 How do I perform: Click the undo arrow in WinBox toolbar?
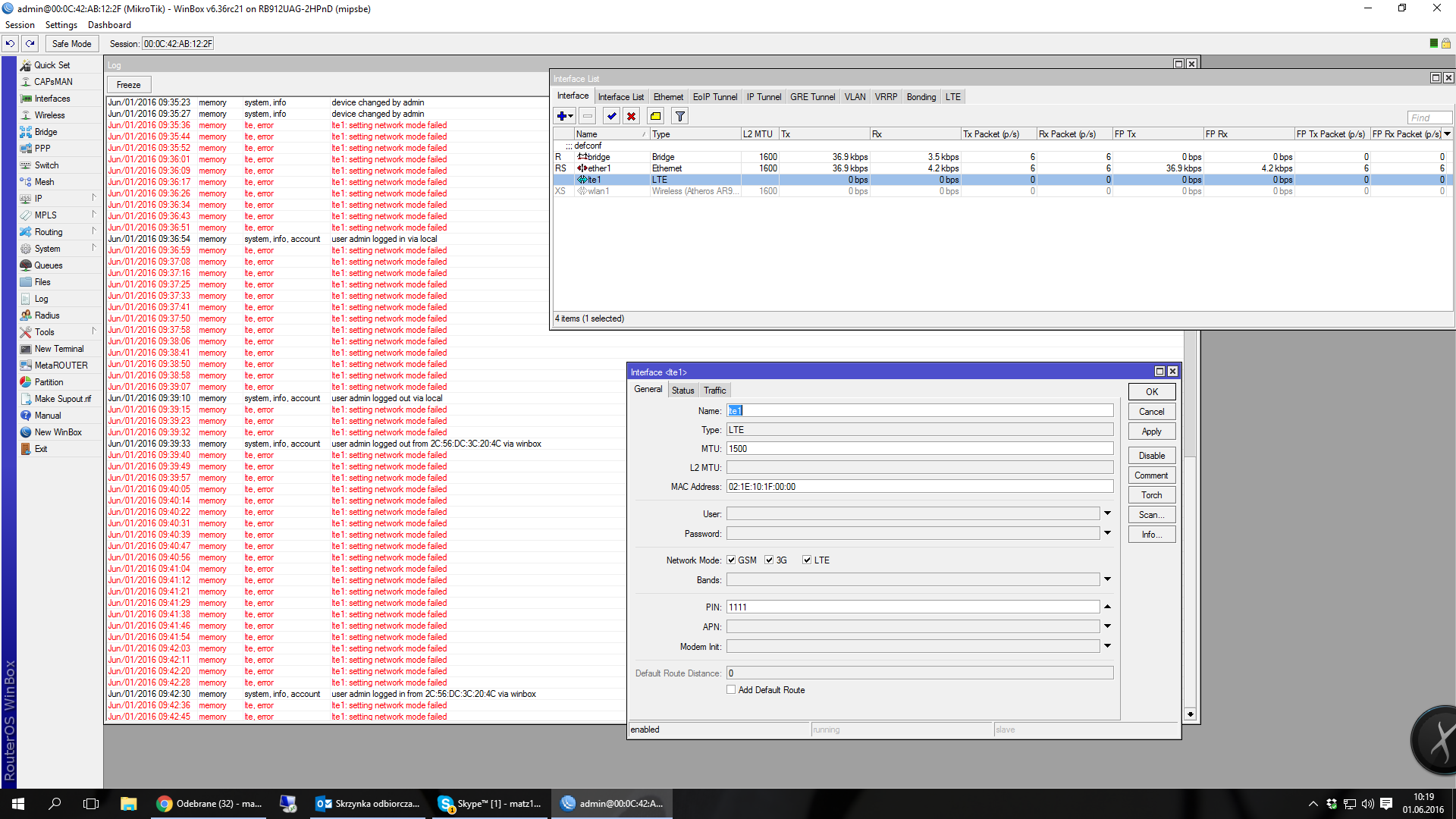click(11, 43)
